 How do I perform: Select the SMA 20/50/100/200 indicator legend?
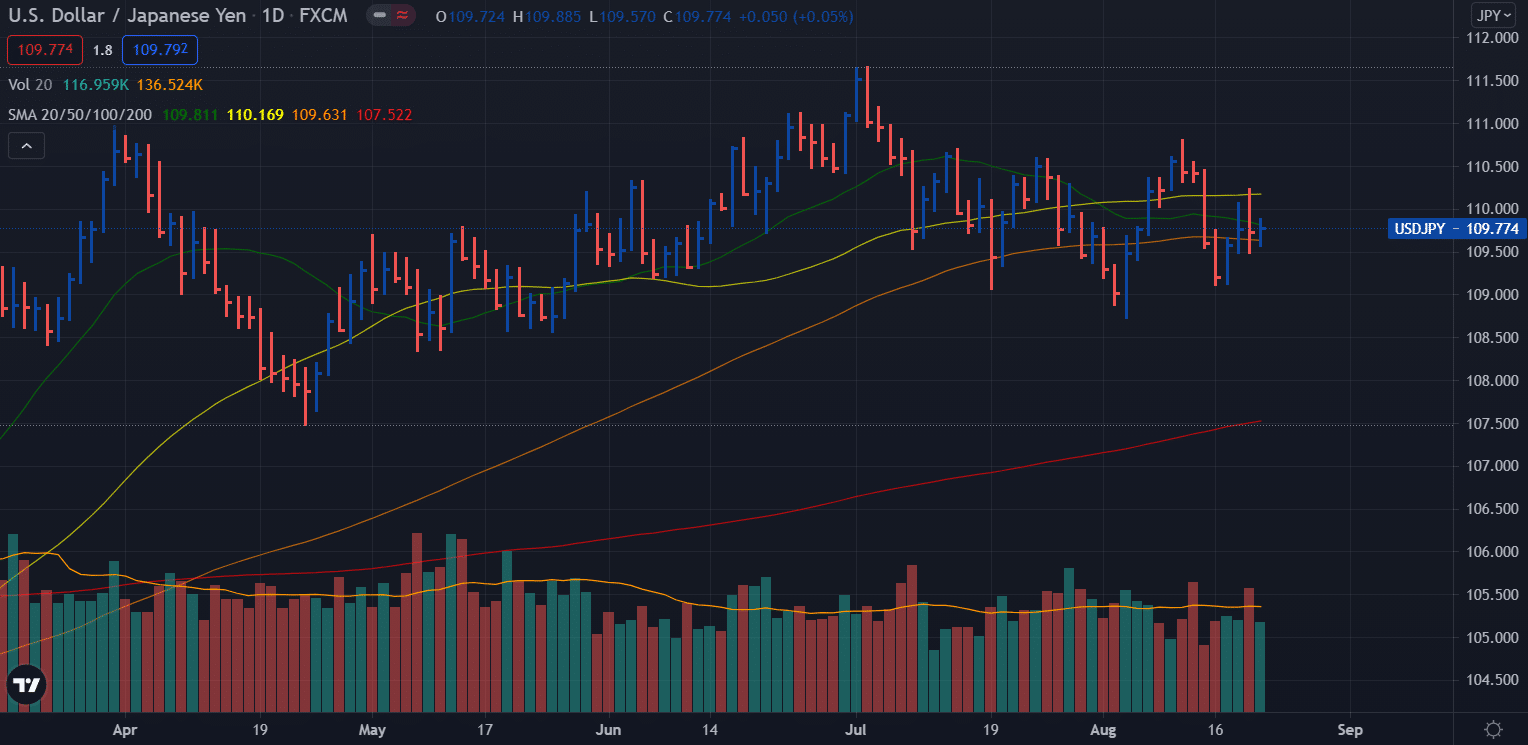[79, 114]
